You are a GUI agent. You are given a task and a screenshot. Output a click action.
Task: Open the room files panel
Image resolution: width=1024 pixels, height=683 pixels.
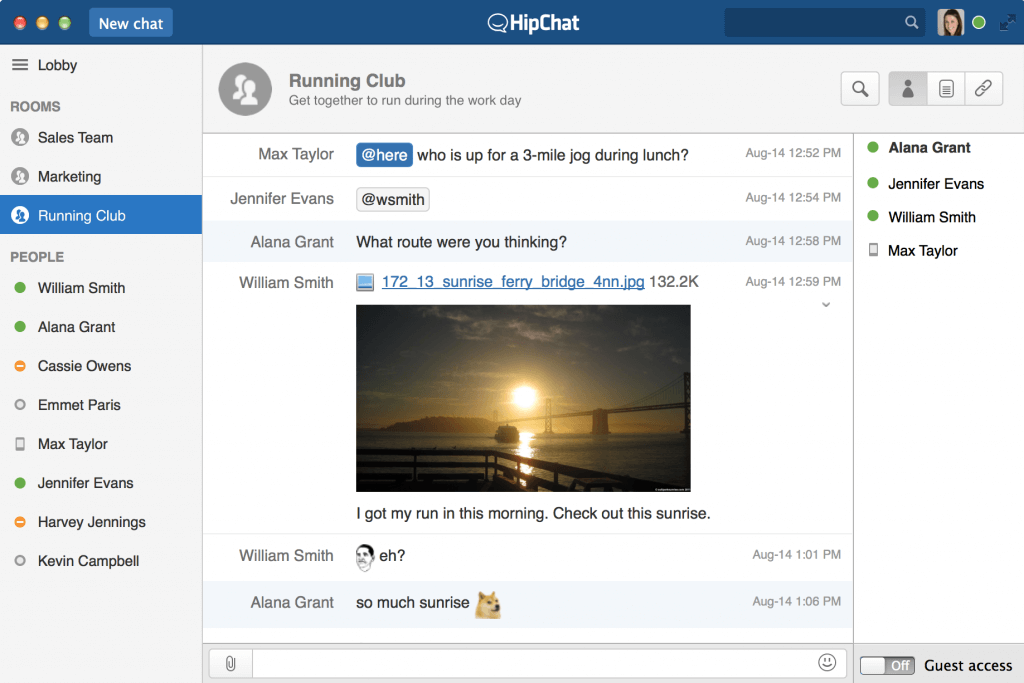point(945,88)
